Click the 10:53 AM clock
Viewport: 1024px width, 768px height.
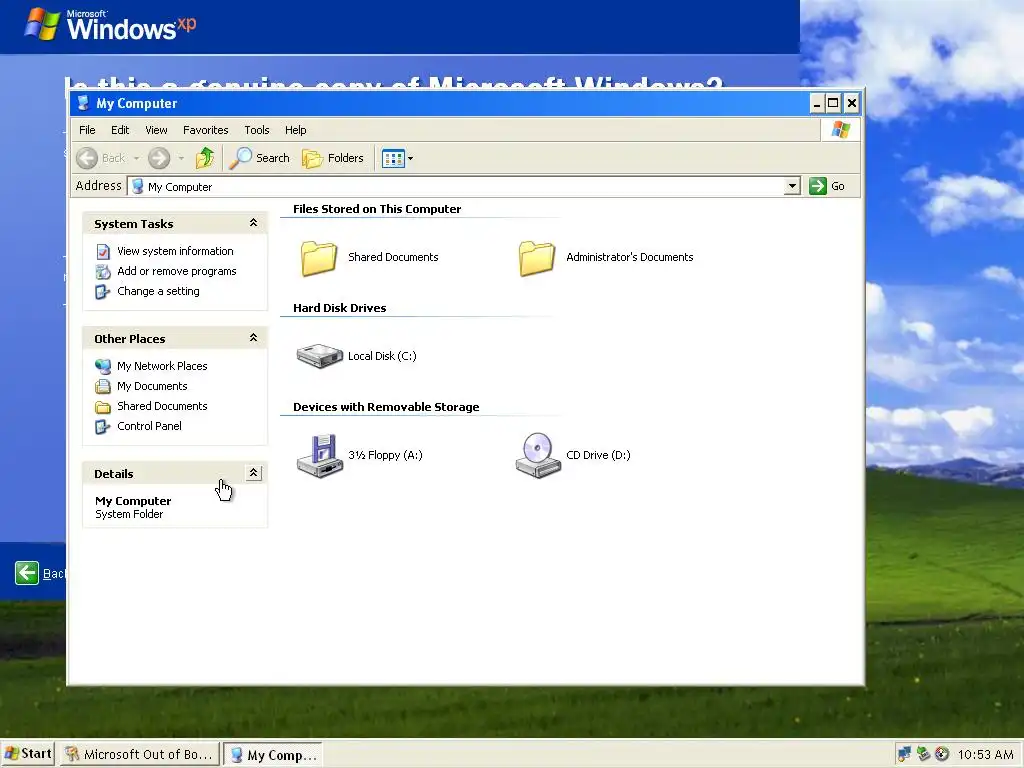(x=985, y=755)
